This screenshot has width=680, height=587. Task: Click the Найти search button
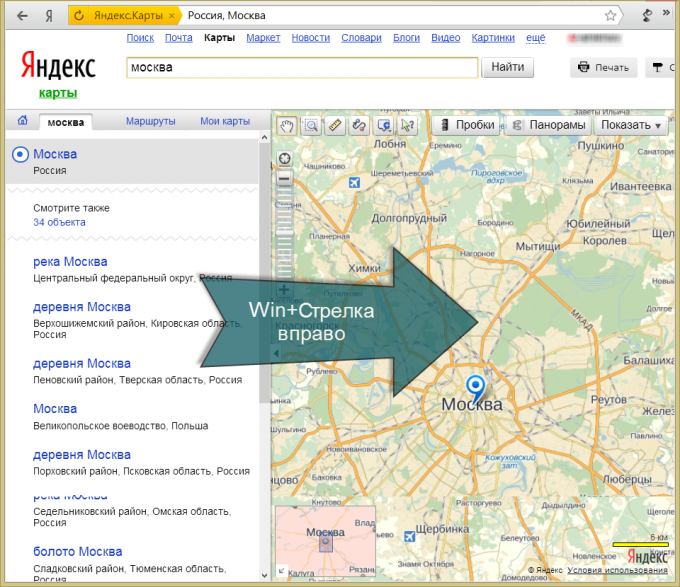pos(507,68)
